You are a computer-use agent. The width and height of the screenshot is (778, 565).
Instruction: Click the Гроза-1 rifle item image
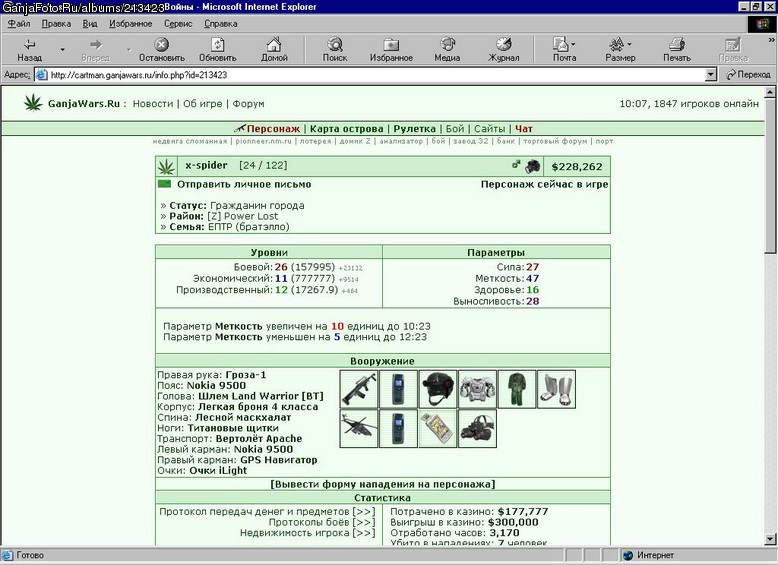[x=359, y=389]
